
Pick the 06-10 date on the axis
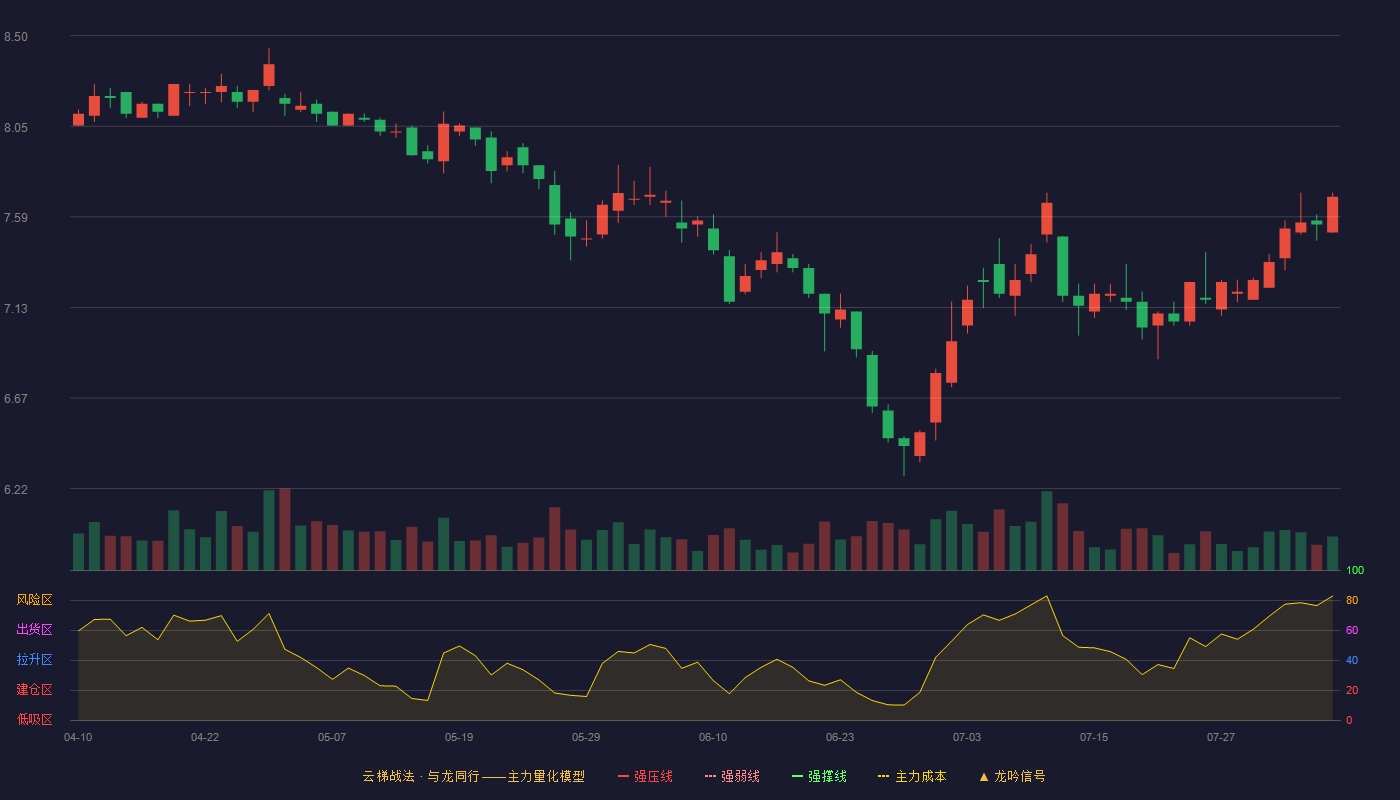(x=713, y=737)
